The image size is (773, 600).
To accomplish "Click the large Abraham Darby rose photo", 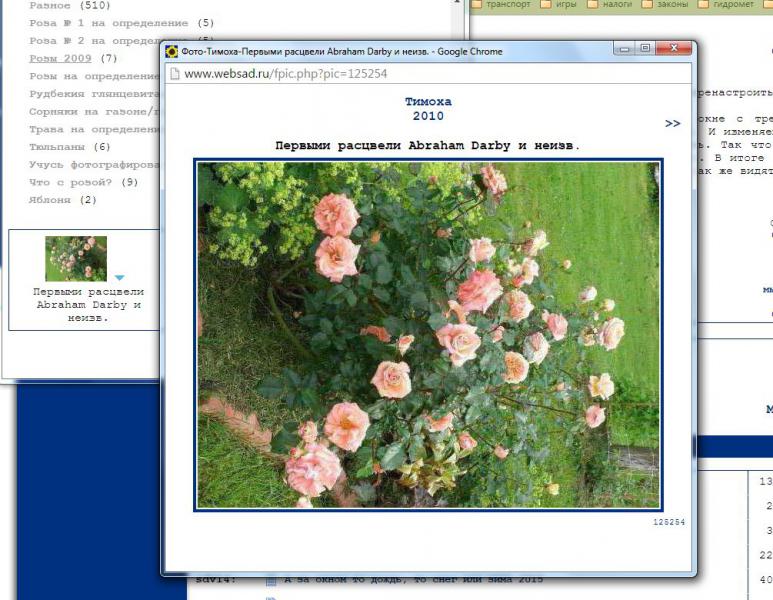I will point(428,335).
